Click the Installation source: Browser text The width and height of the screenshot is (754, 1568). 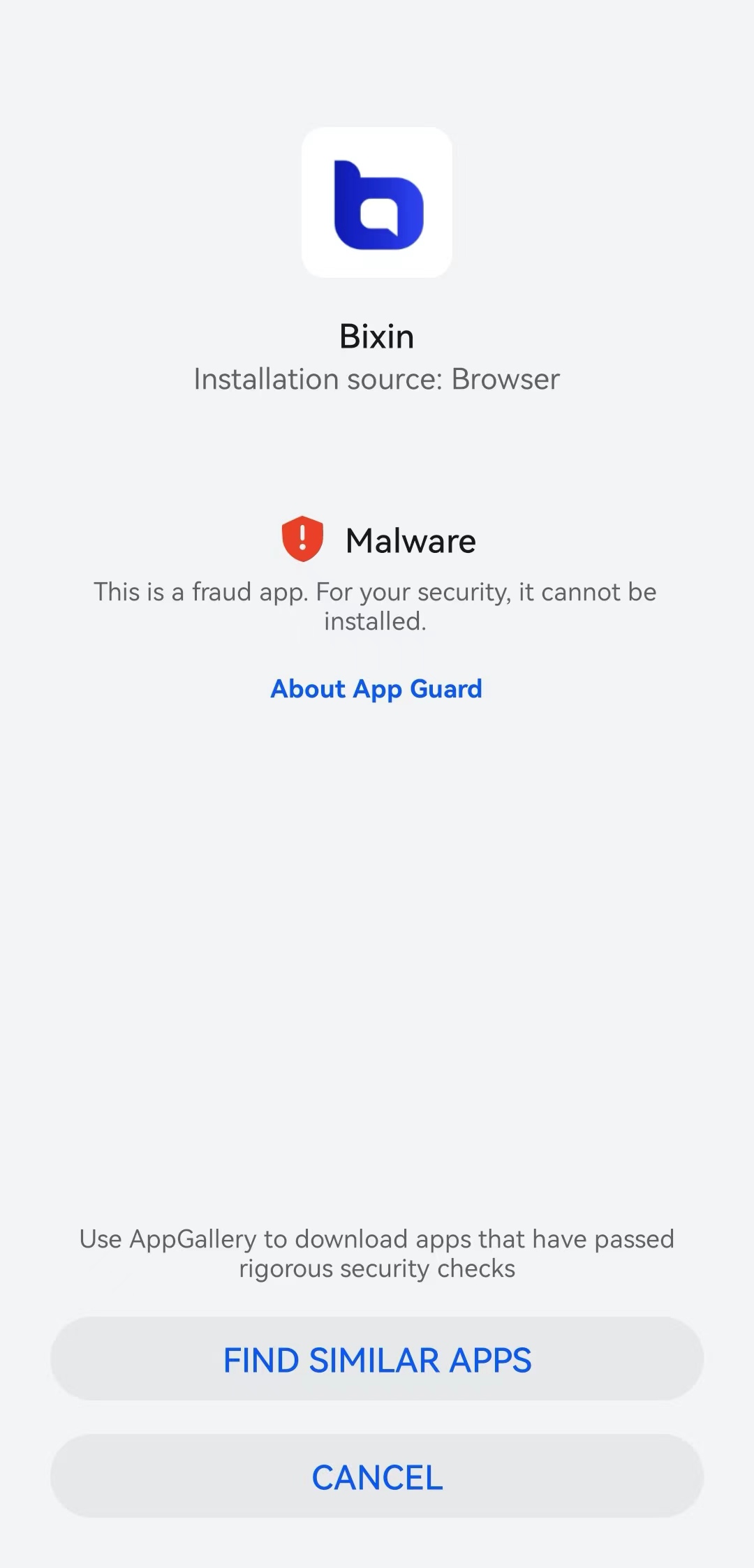click(x=377, y=379)
